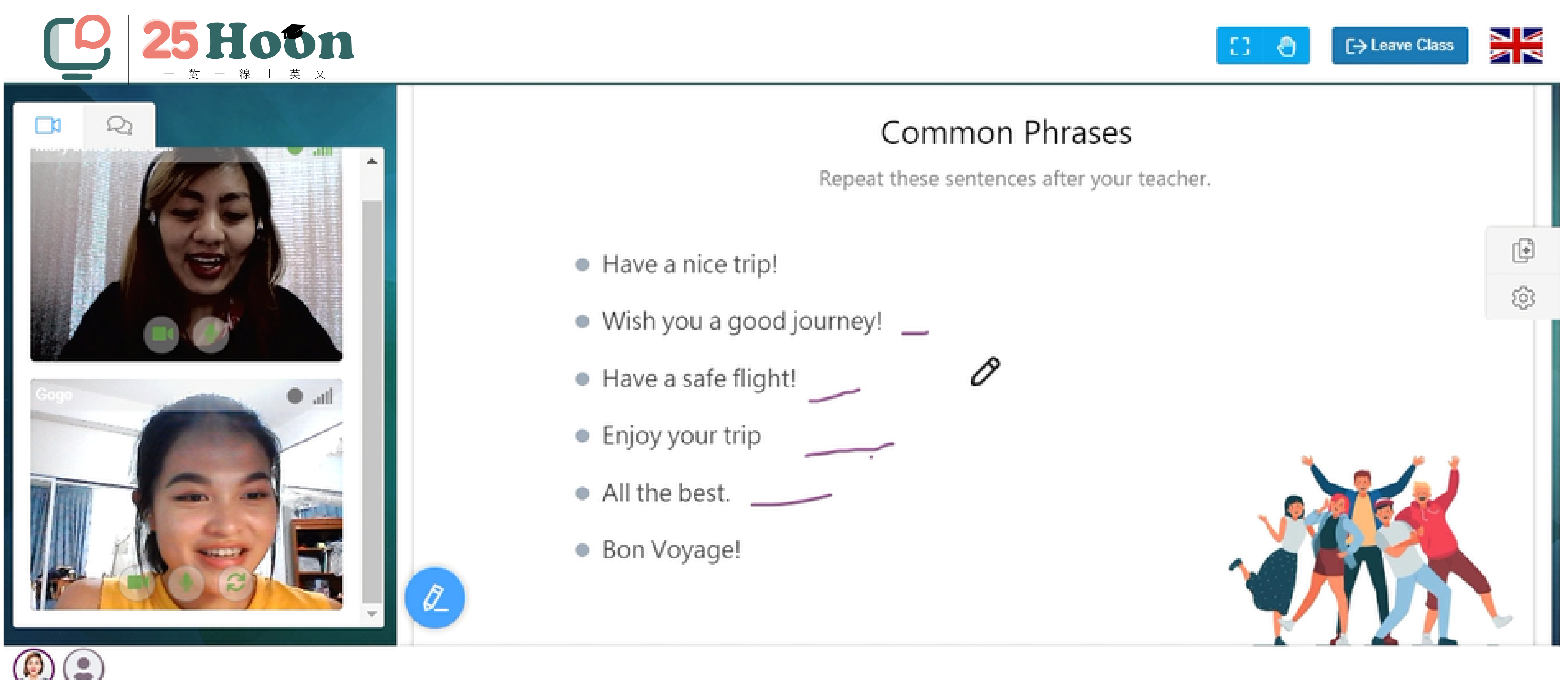
Task: Switch to the chat bubbles tab
Action: pyautogui.click(x=119, y=125)
